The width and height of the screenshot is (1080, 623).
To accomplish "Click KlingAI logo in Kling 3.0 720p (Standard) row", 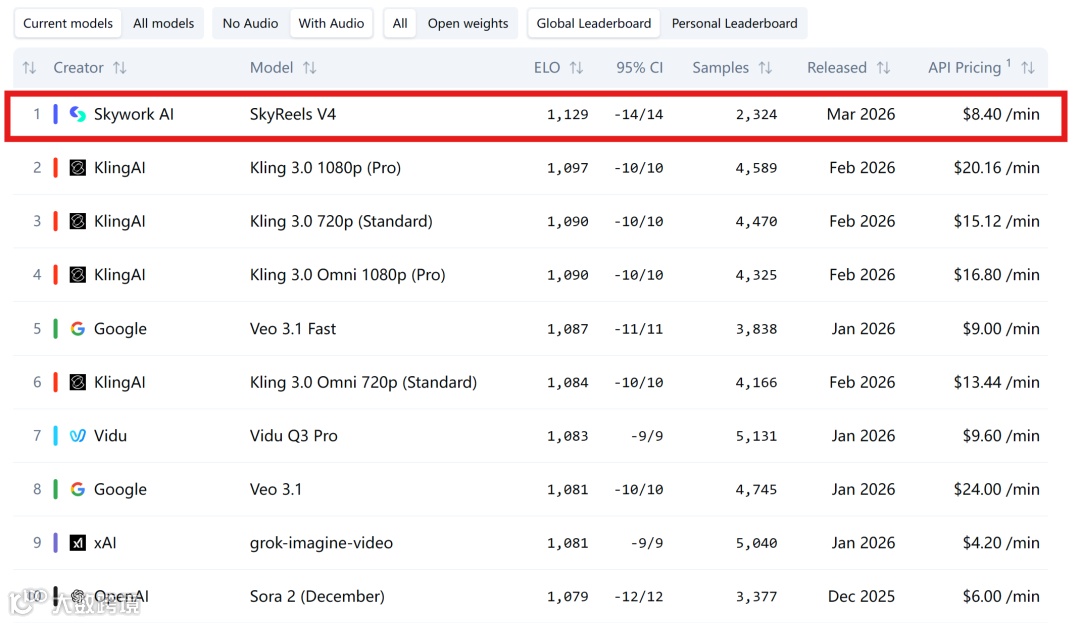I will pyautogui.click(x=78, y=222).
